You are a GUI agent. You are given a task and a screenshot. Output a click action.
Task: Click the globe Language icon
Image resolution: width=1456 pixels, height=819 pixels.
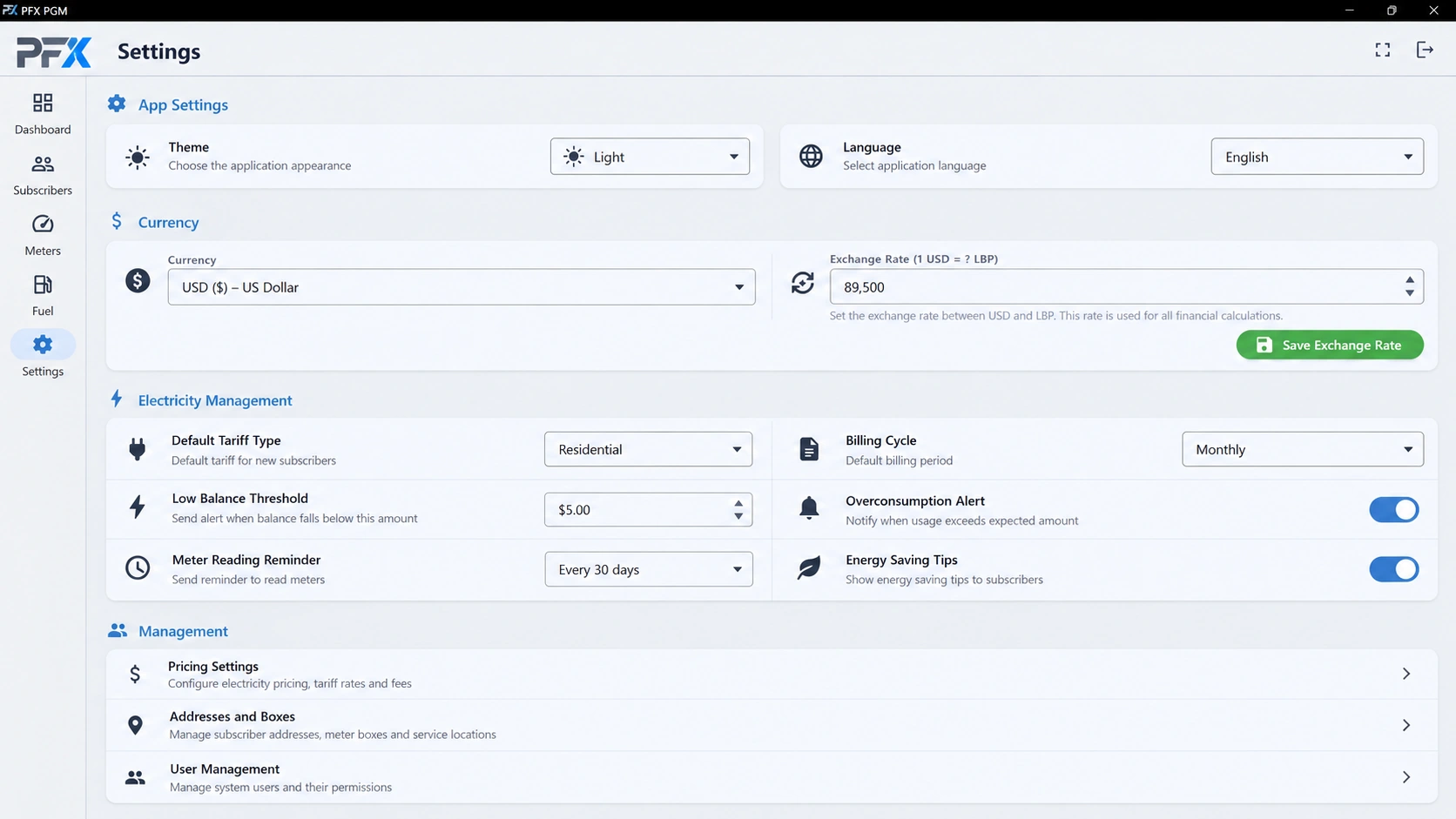[x=811, y=156]
